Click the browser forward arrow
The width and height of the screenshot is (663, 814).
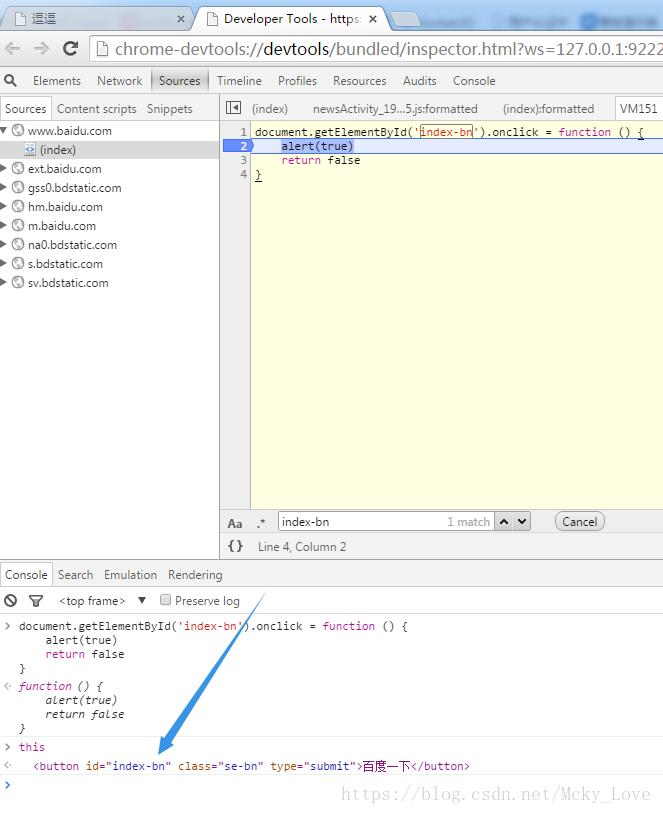click(x=41, y=49)
